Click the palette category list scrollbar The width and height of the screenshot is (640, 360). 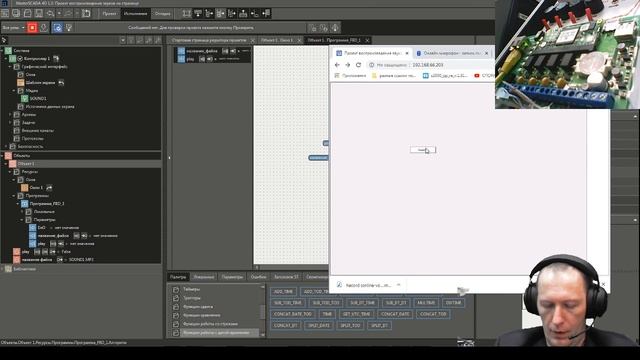[x=262, y=311]
